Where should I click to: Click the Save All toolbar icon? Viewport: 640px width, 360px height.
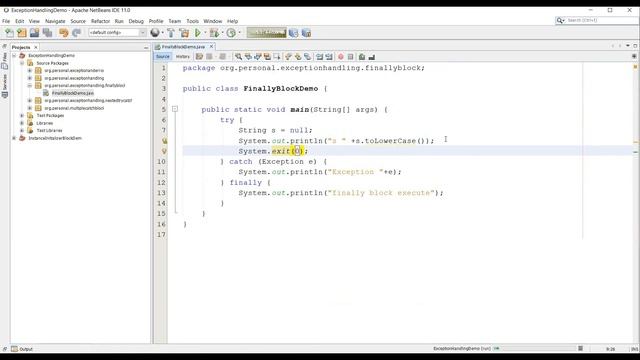pyautogui.click(x=47, y=33)
